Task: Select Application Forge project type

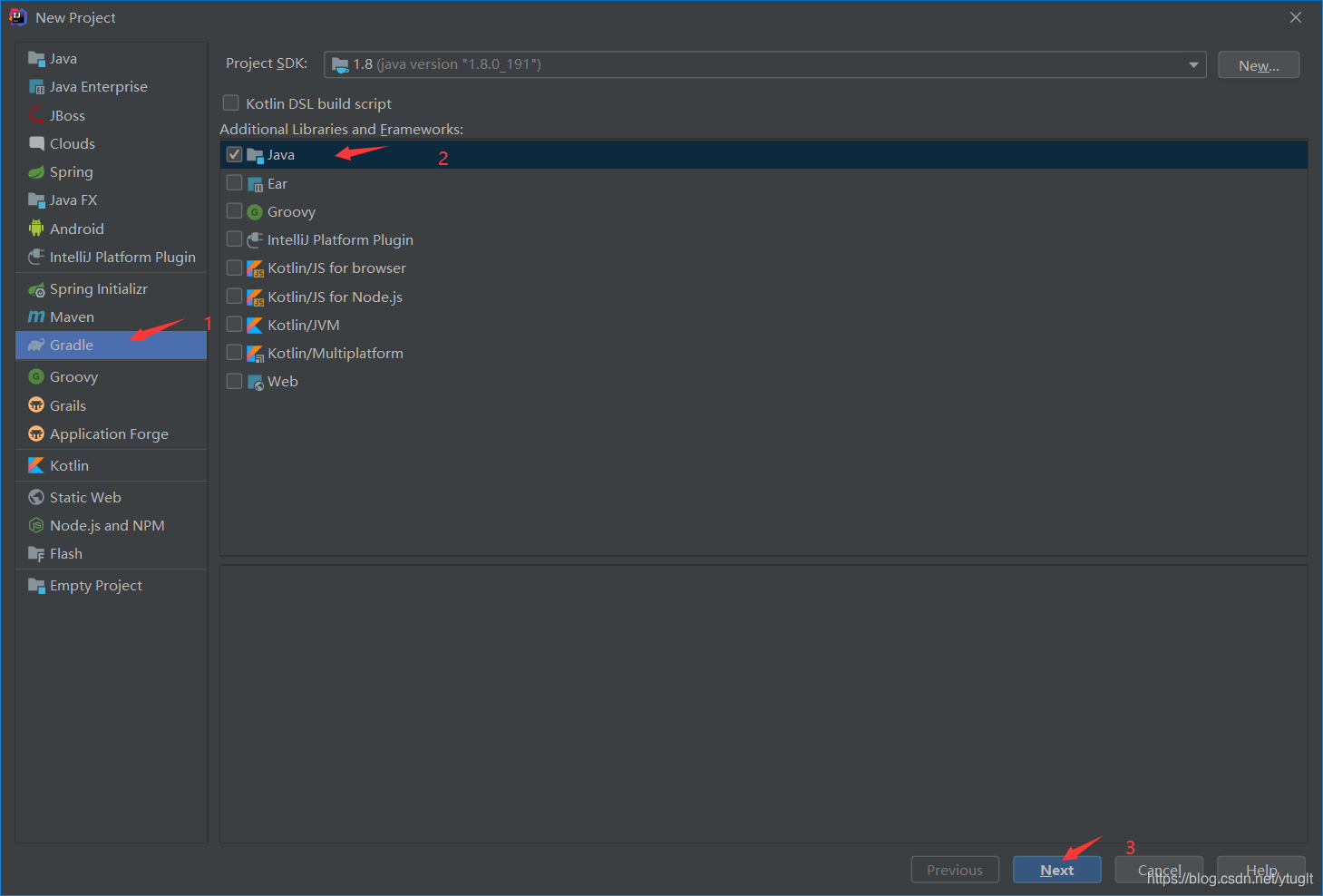Action: (x=111, y=433)
